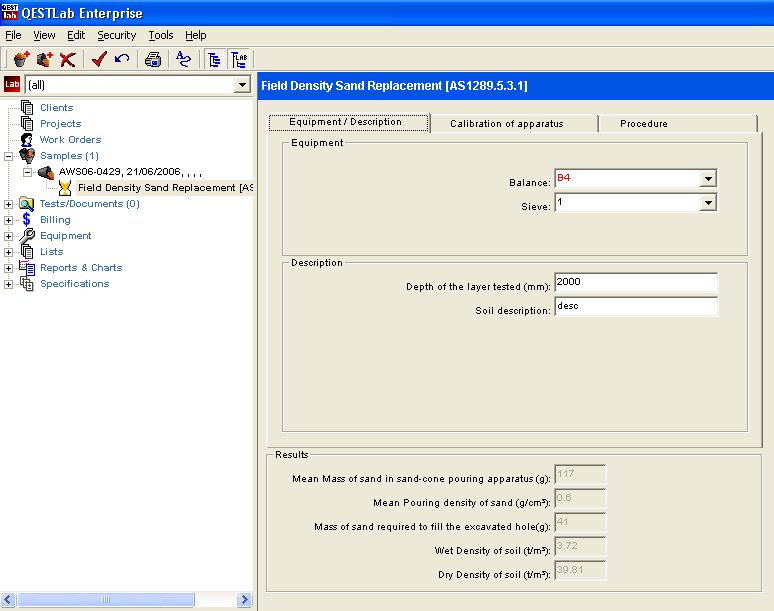Collapse the Samples (1) tree node
This screenshot has width=774, height=611.
9,156
